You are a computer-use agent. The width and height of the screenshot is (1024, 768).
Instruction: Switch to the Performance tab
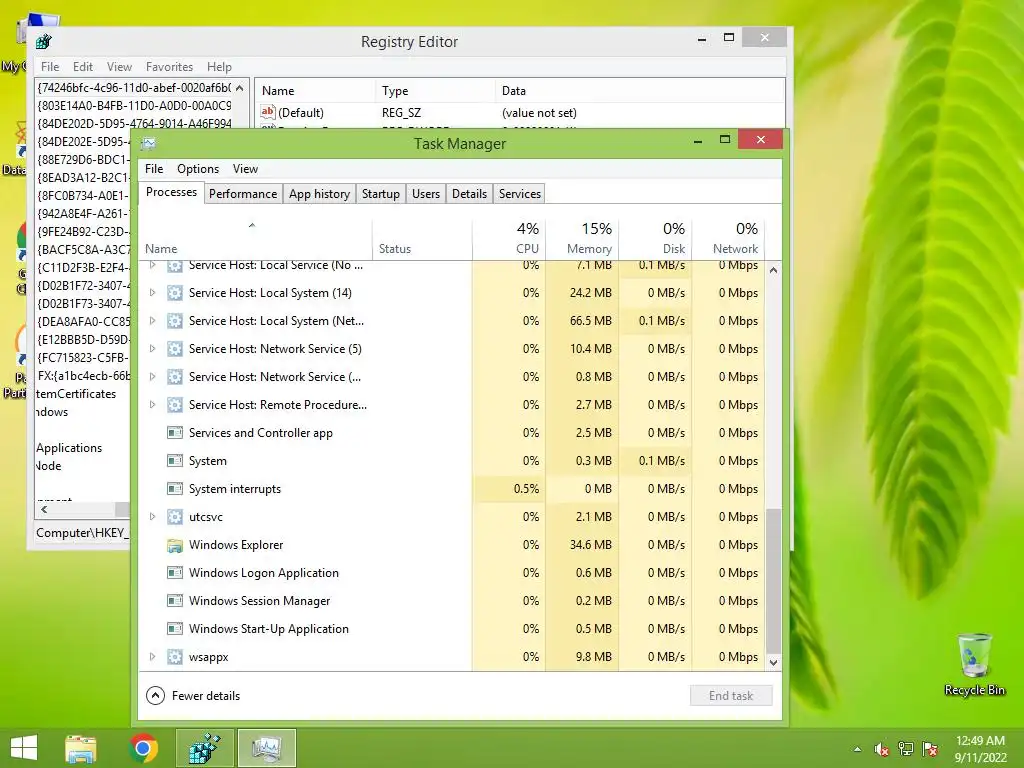pyautogui.click(x=243, y=194)
